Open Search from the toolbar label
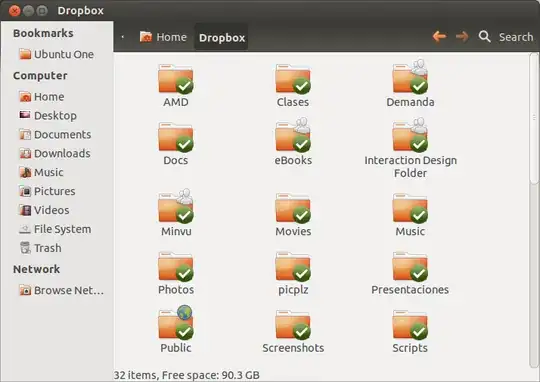Viewport: 540px width, 382px height. point(516,37)
